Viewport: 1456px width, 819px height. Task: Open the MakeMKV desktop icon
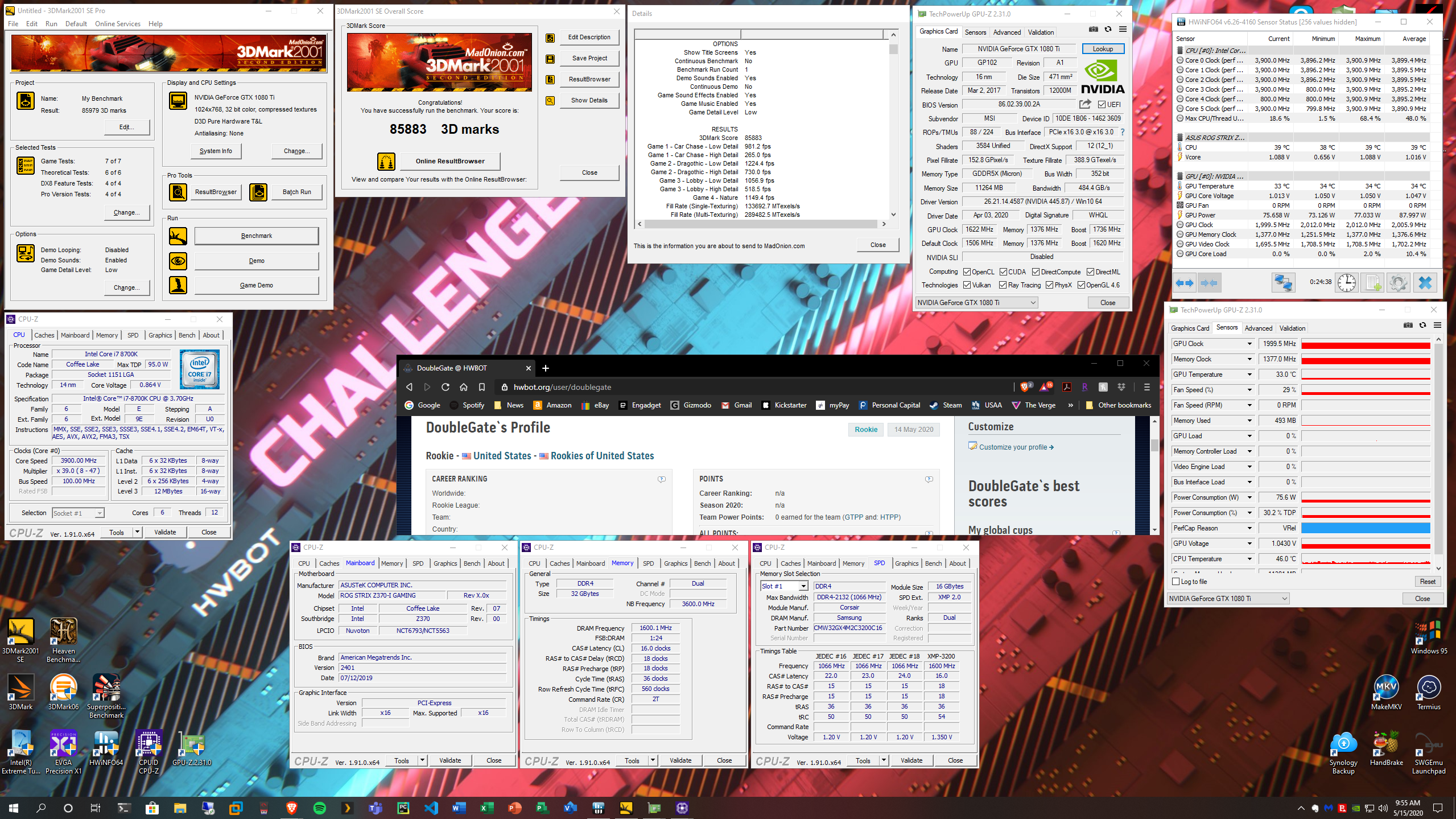click(x=1386, y=692)
